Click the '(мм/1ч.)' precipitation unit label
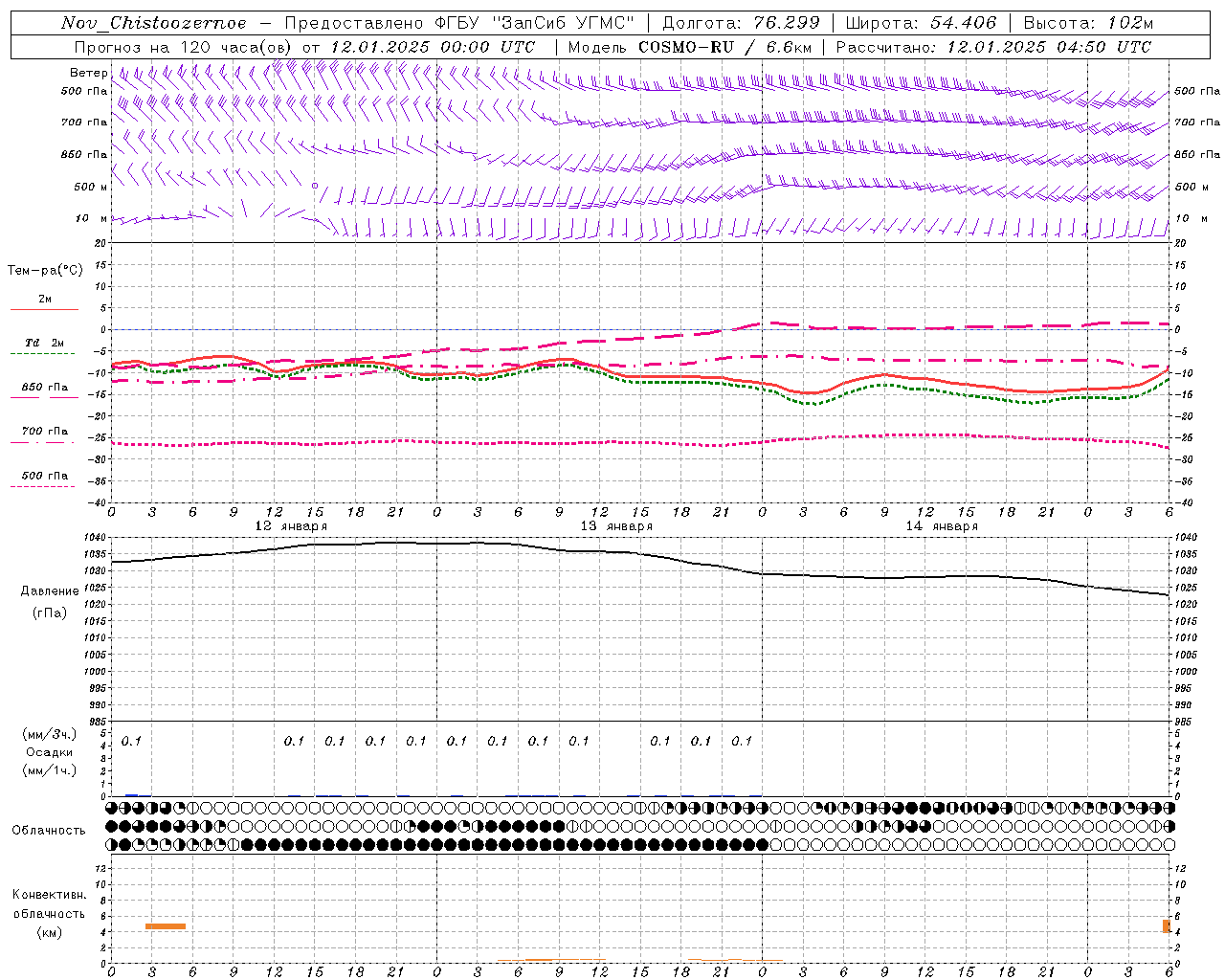1225x980 pixels. pyautogui.click(x=49, y=770)
